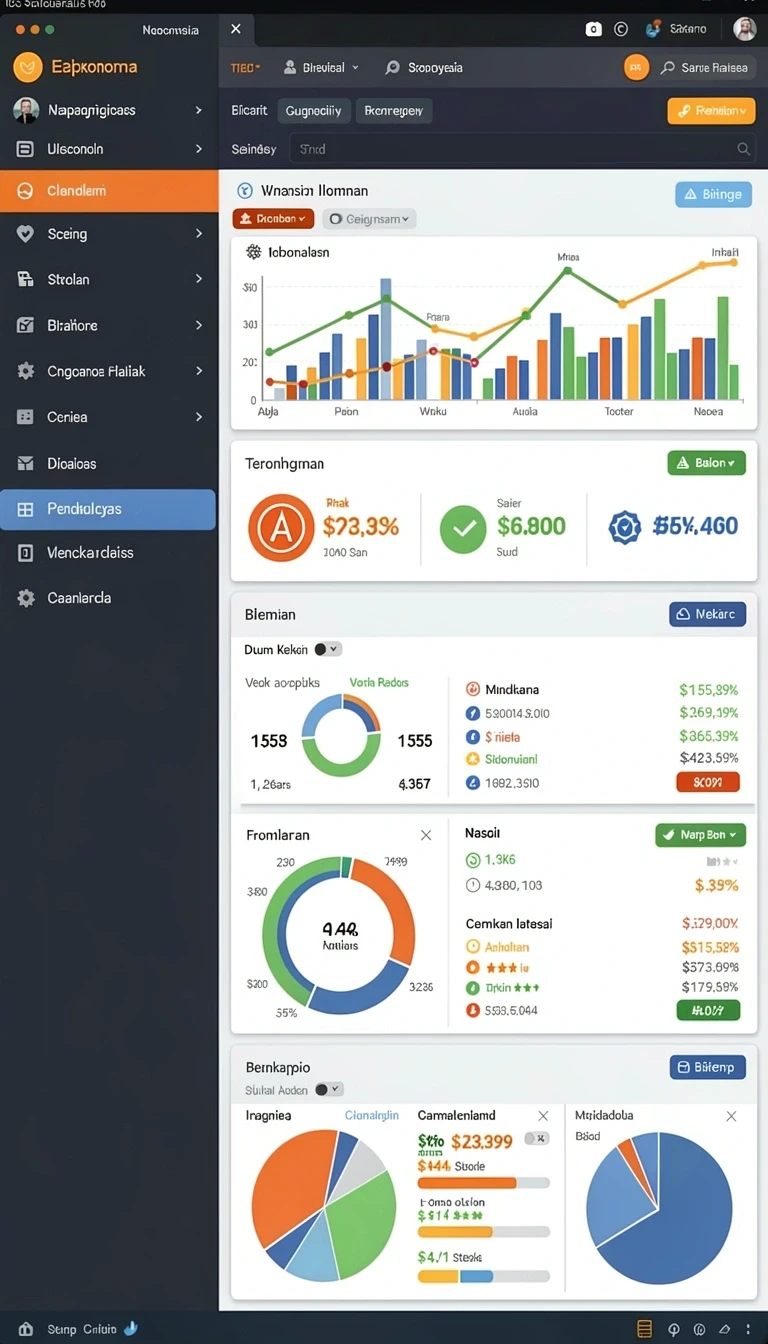Click the user avatar in top-right corner
This screenshot has height=1344, width=768.
click(745, 29)
